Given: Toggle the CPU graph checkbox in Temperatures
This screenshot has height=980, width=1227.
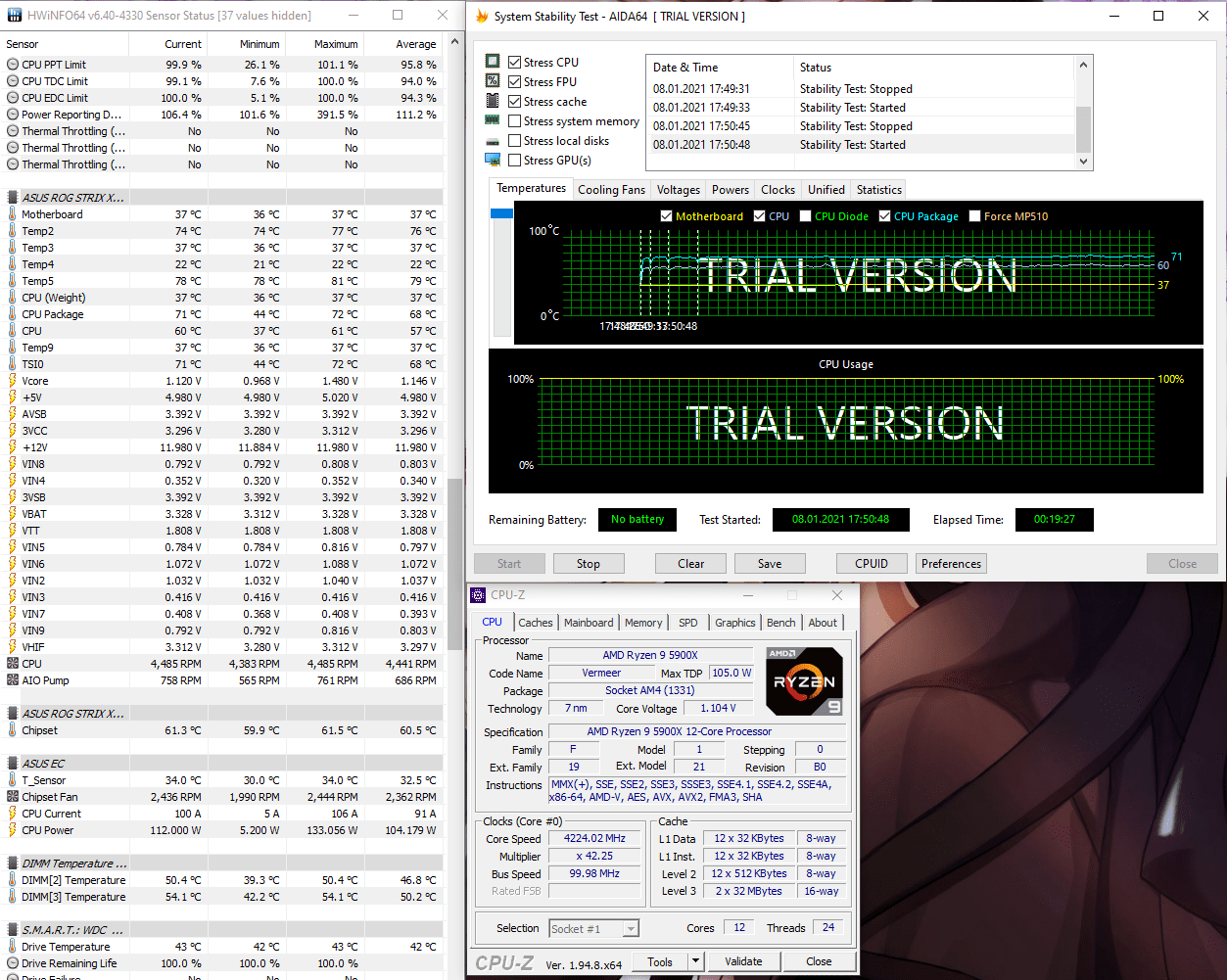Looking at the screenshot, I should coord(760,216).
